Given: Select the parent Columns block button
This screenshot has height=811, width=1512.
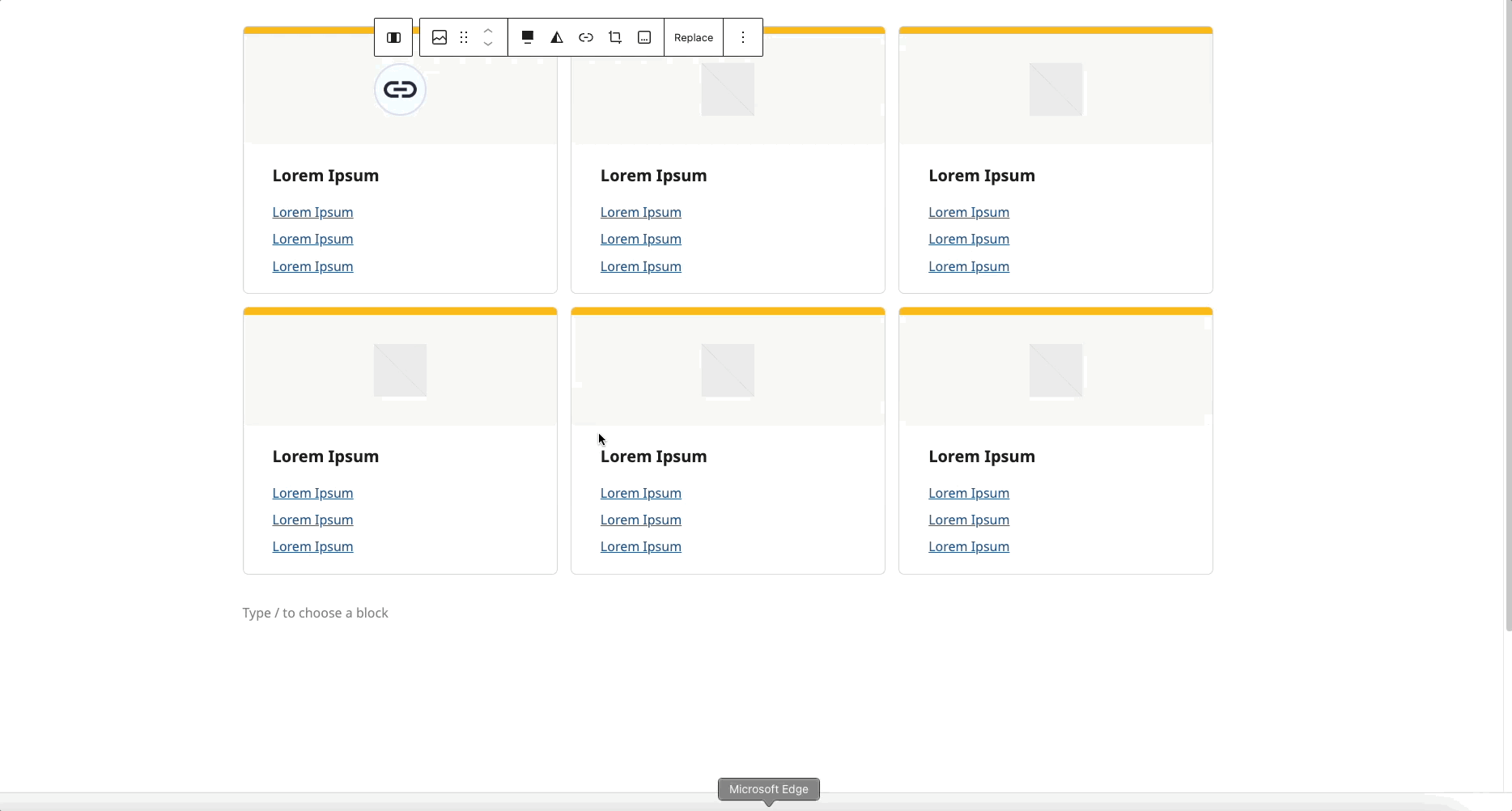Looking at the screenshot, I should pos(393,37).
